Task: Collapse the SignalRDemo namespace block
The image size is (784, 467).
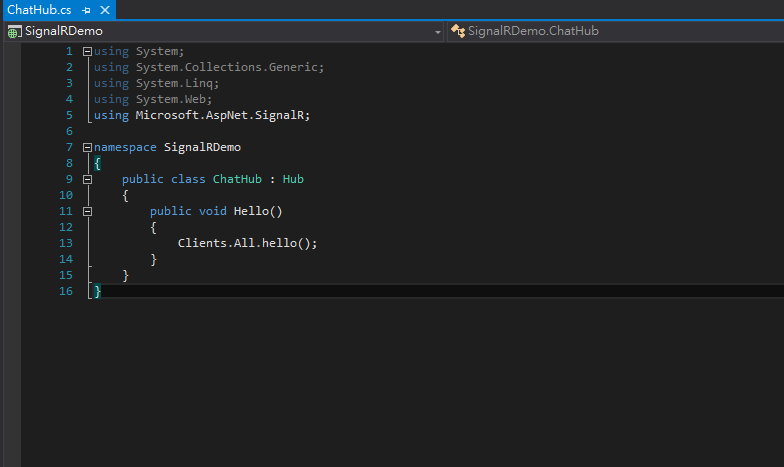Action: pyautogui.click(x=88, y=147)
